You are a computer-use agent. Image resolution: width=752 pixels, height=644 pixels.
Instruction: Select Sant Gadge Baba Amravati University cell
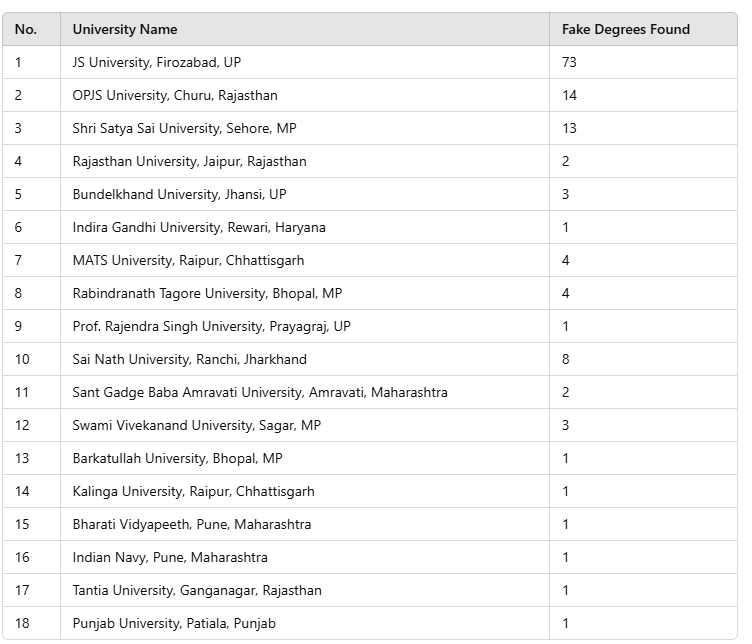[x=260, y=392]
